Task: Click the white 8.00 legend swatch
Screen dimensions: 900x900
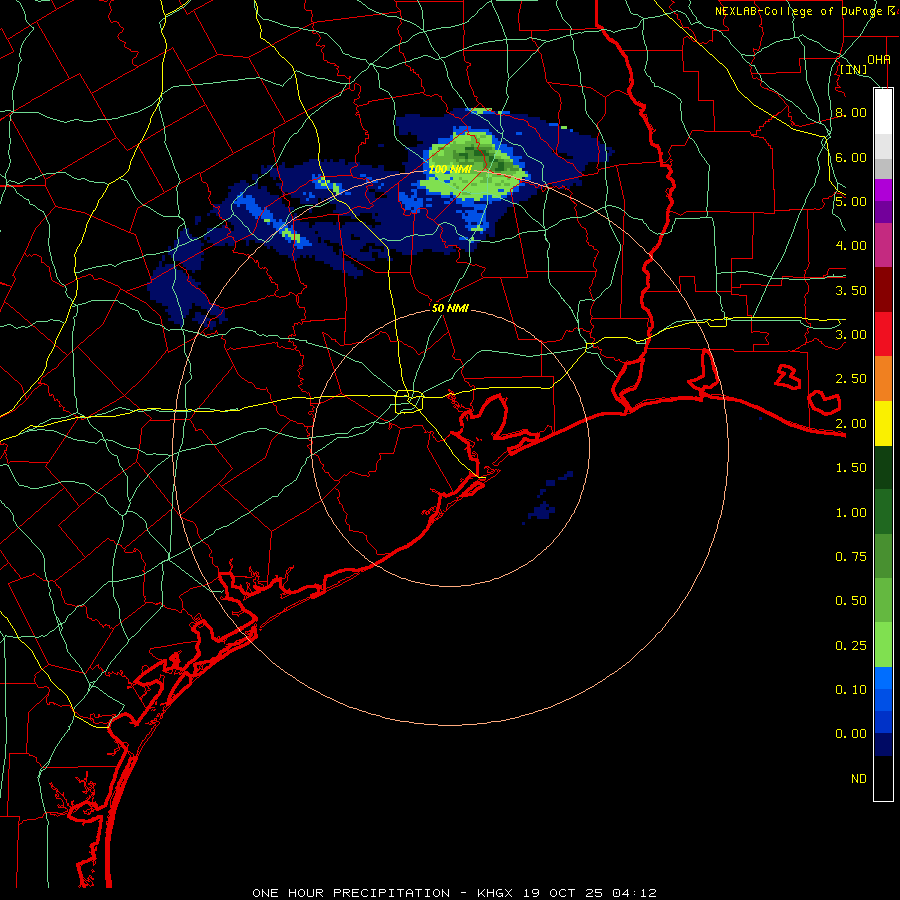Action: pos(883,111)
